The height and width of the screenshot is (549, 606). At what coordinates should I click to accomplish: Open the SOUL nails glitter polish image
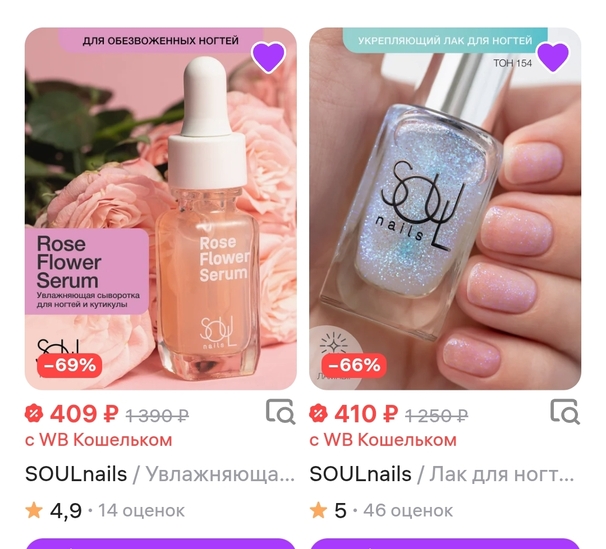point(445,209)
